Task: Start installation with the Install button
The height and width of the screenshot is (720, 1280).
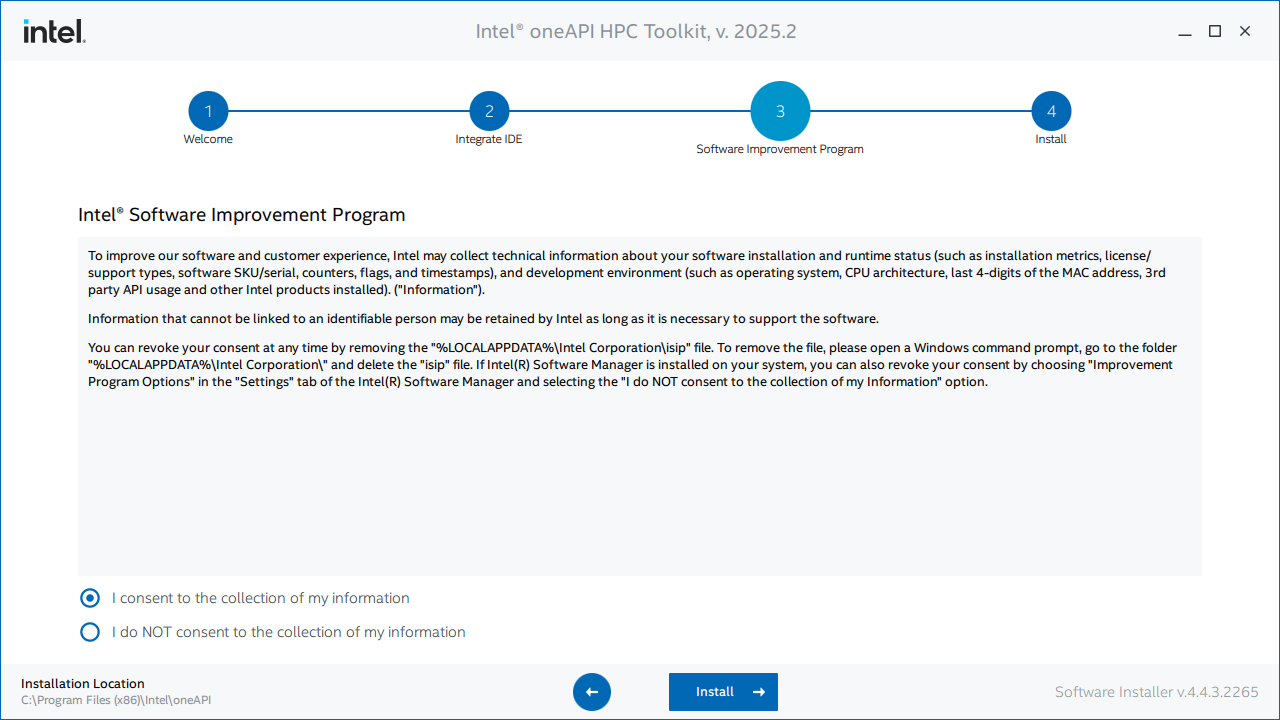Action: click(x=723, y=692)
